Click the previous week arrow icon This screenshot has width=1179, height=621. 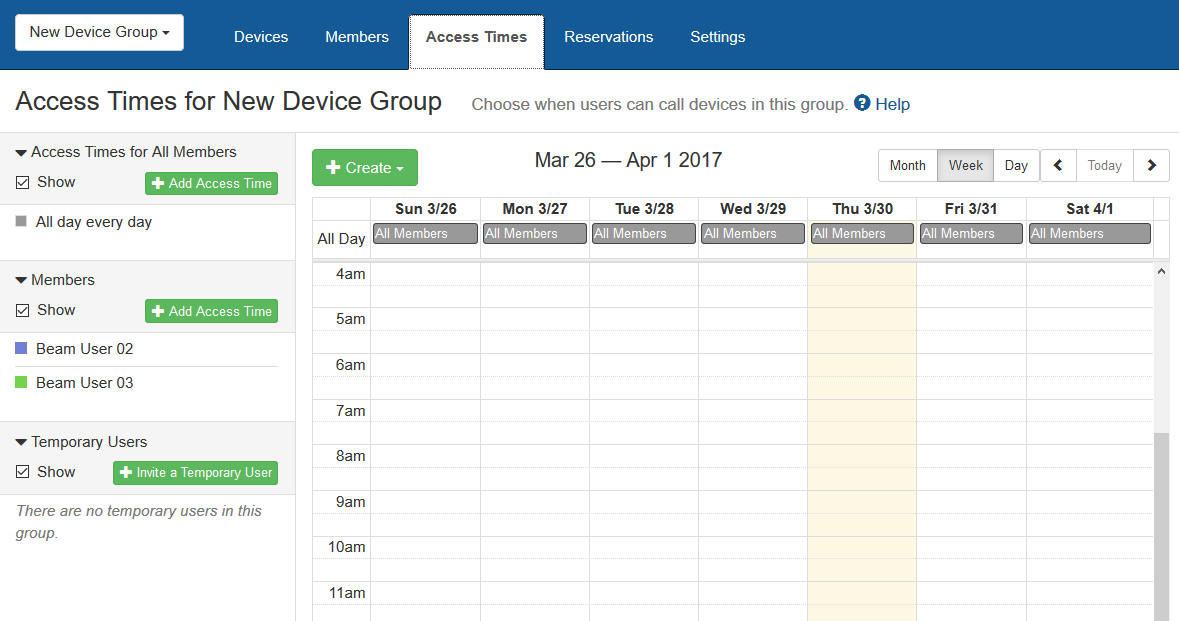pos(1058,166)
